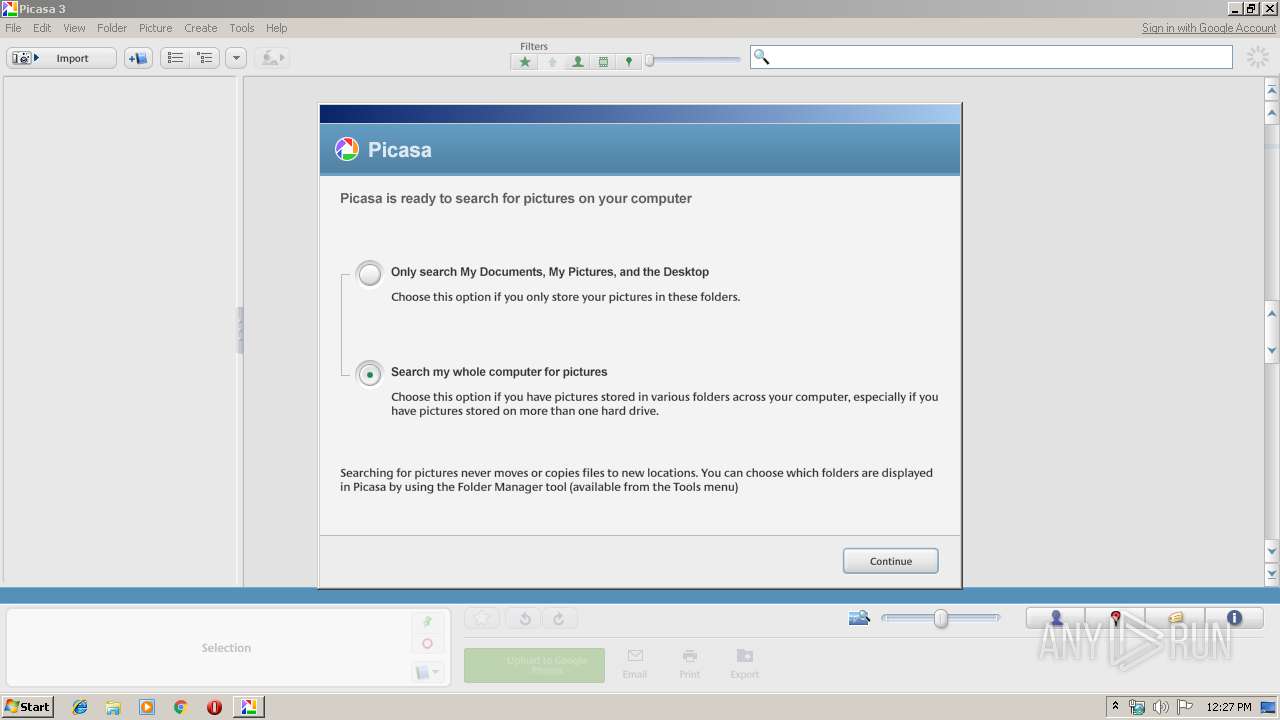Filter by uploaded photos arrow icon
The width and height of the screenshot is (1280, 720).
[x=552, y=62]
